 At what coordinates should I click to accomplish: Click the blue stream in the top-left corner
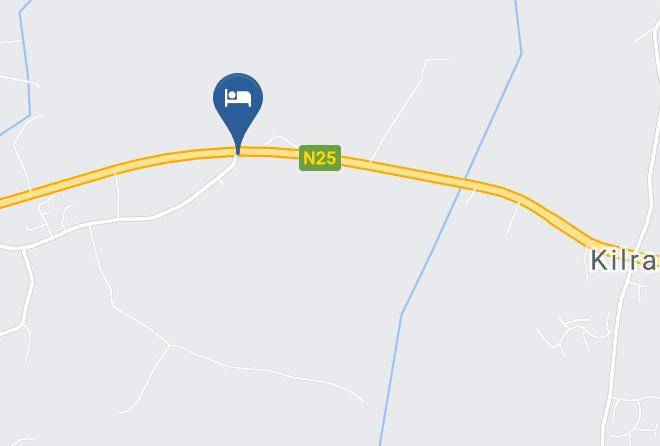point(25,63)
